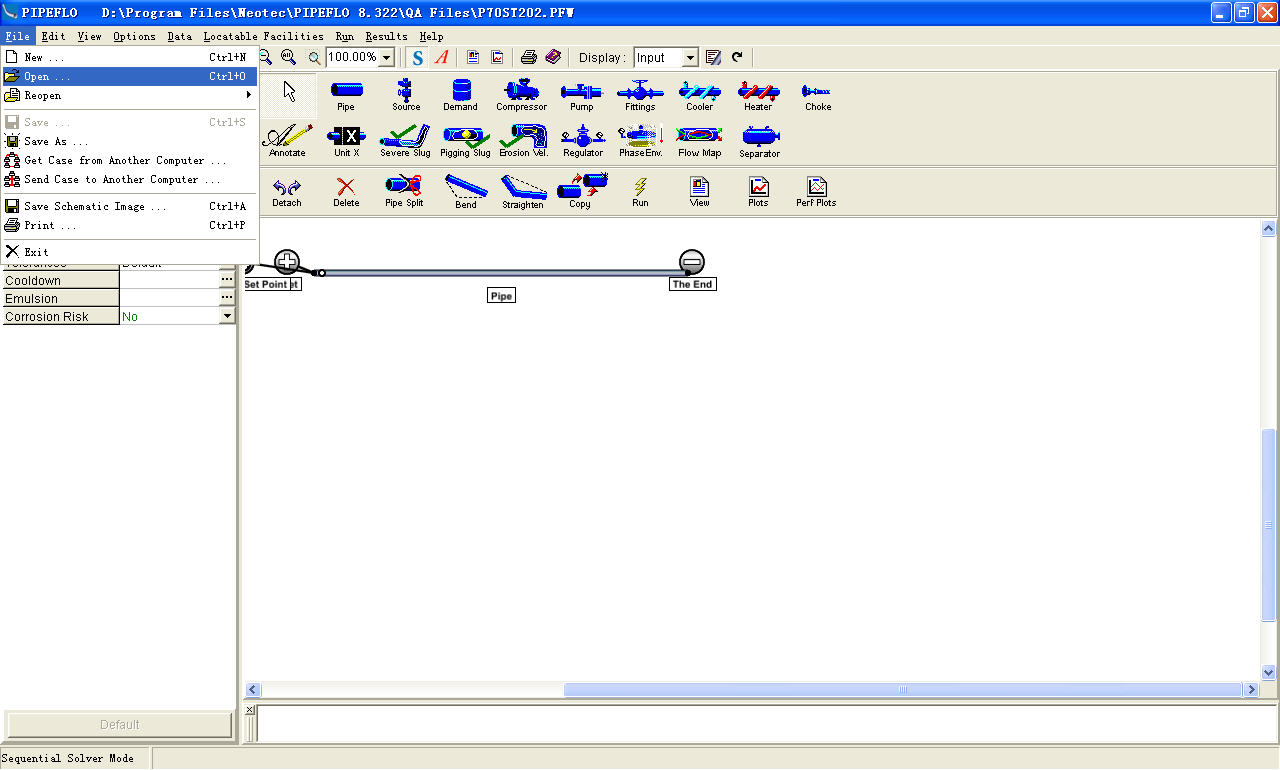Choose Get Case from Another Computer

point(129,161)
